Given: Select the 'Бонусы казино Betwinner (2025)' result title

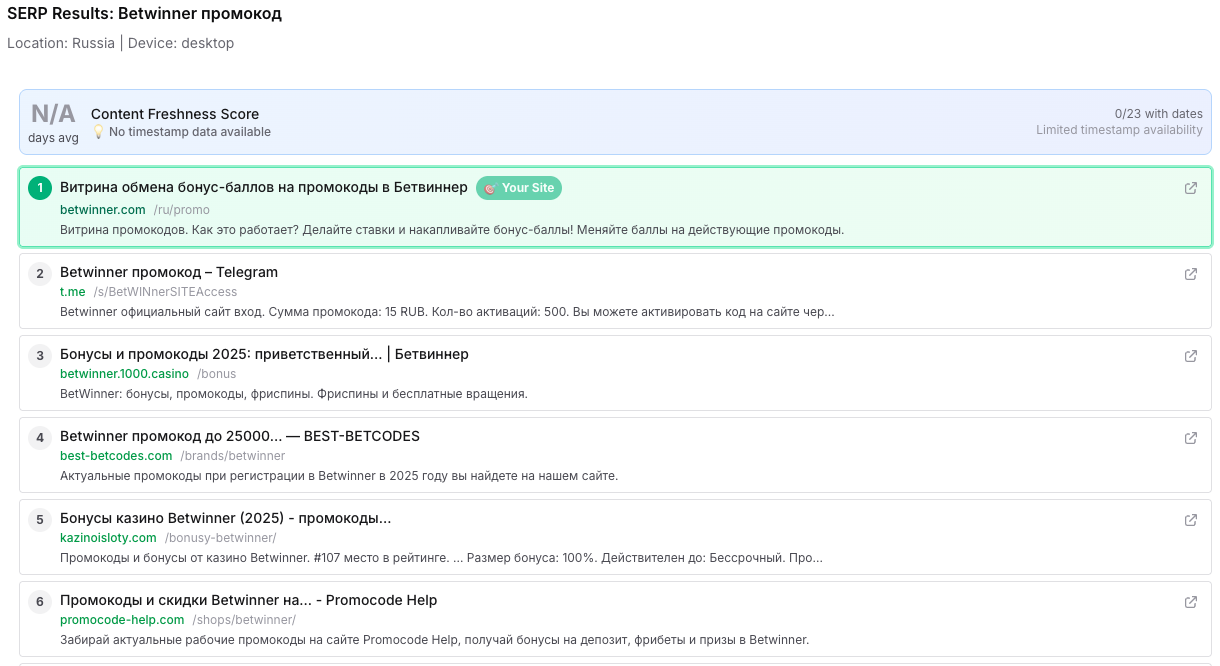Looking at the screenshot, I should tap(225, 518).
